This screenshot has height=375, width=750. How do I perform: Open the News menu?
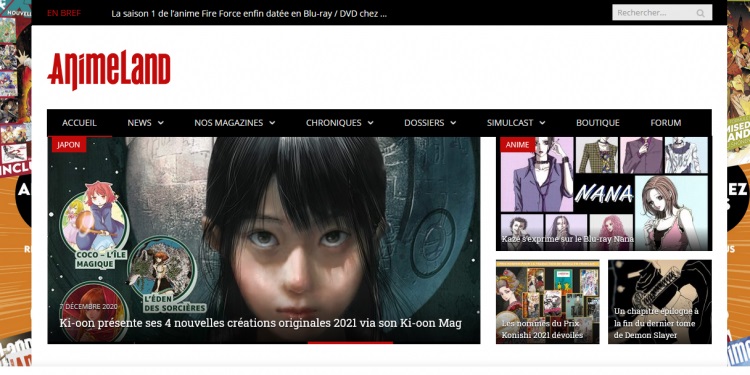click(139, 123)
